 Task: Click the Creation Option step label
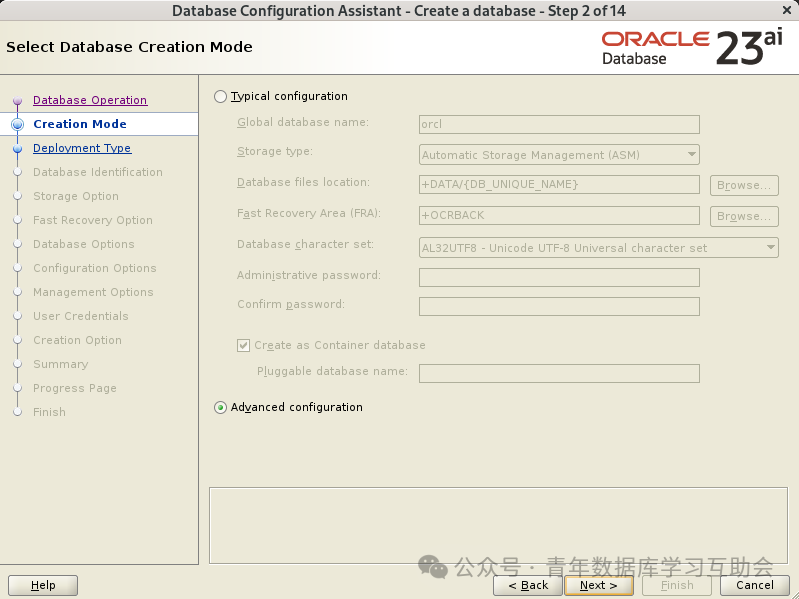tap(77, 340)
